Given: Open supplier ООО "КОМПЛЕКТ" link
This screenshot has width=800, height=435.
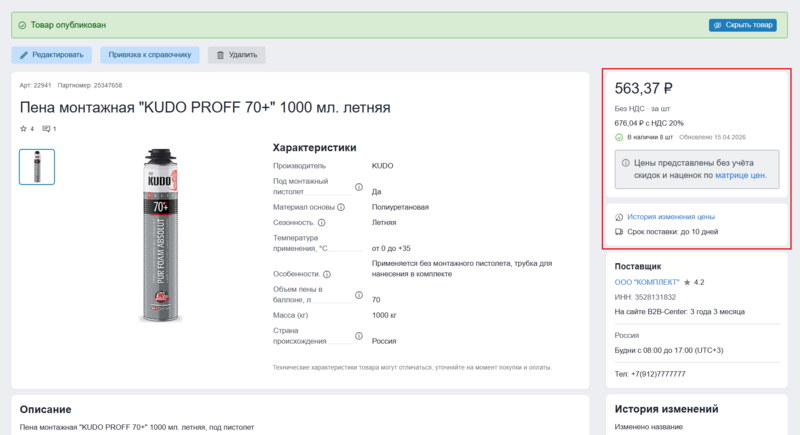Looking at the screenshot, I should tap(647, 282).
